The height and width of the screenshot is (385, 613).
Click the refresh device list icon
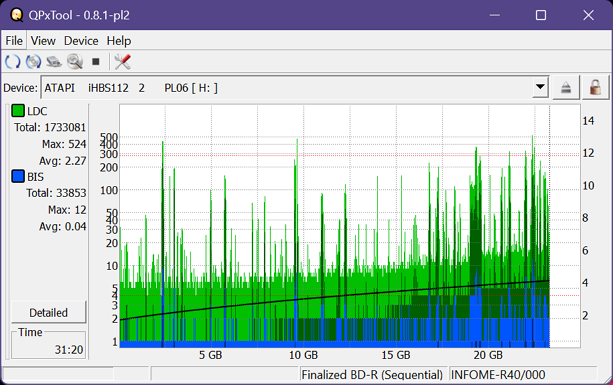point(13,62)
